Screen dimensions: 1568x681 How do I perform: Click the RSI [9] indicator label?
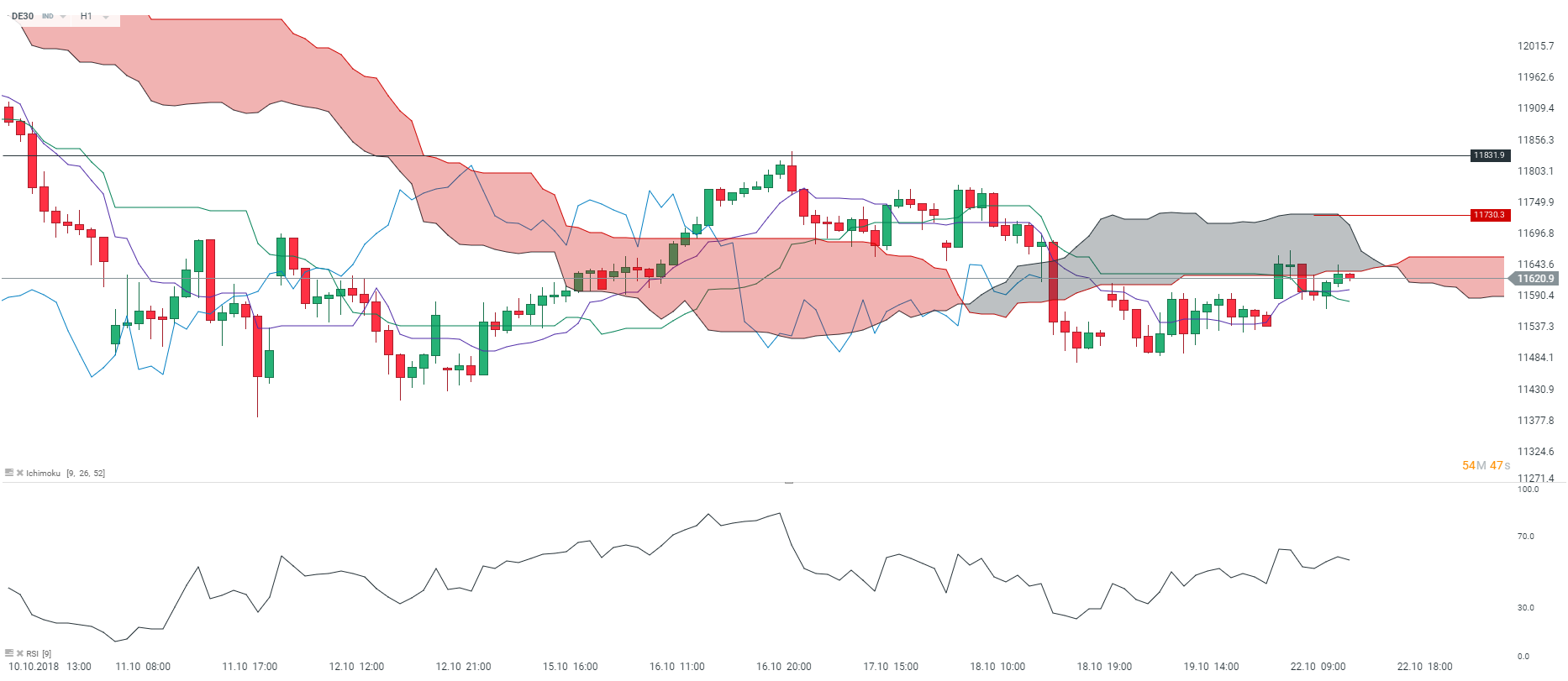point(39,653)
